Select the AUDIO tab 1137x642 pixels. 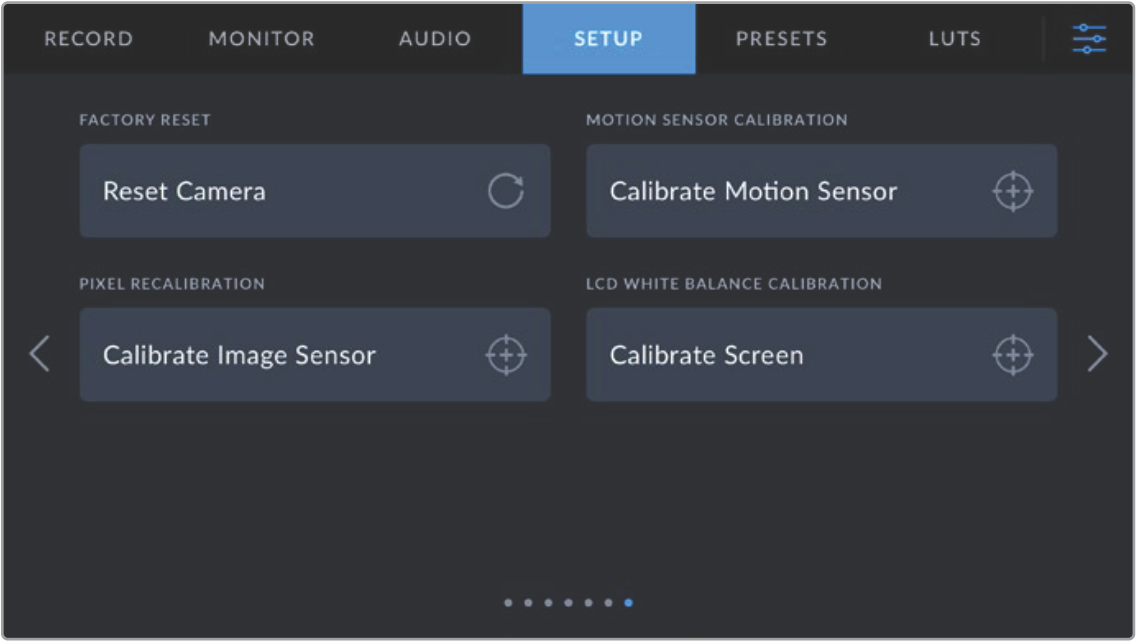(435, 39)
